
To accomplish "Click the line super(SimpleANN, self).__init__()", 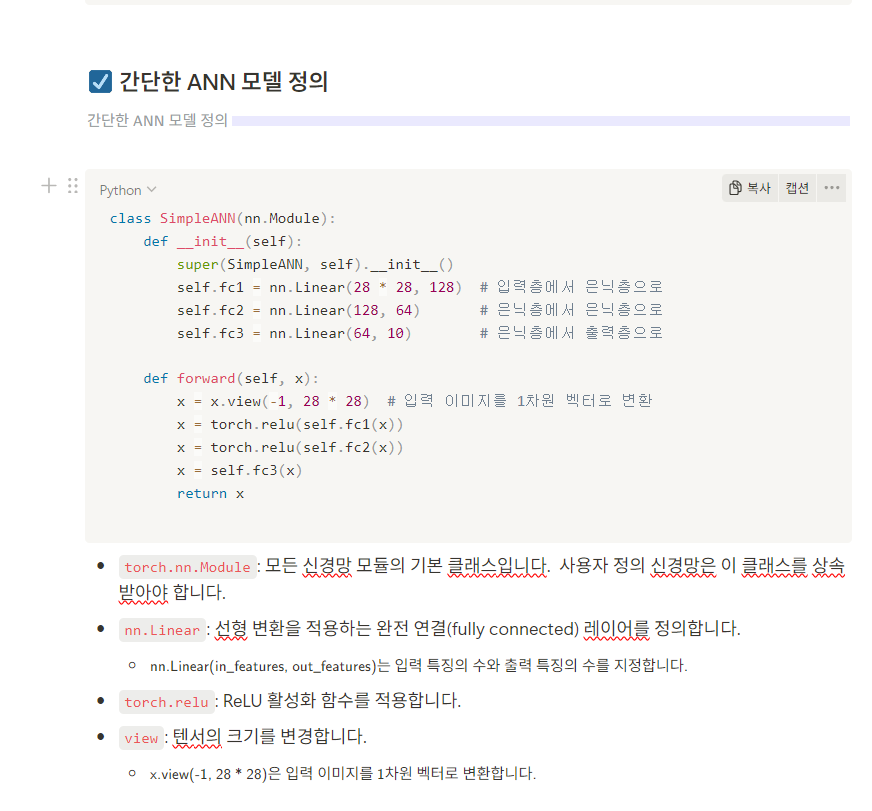I will tap(315, 264).
